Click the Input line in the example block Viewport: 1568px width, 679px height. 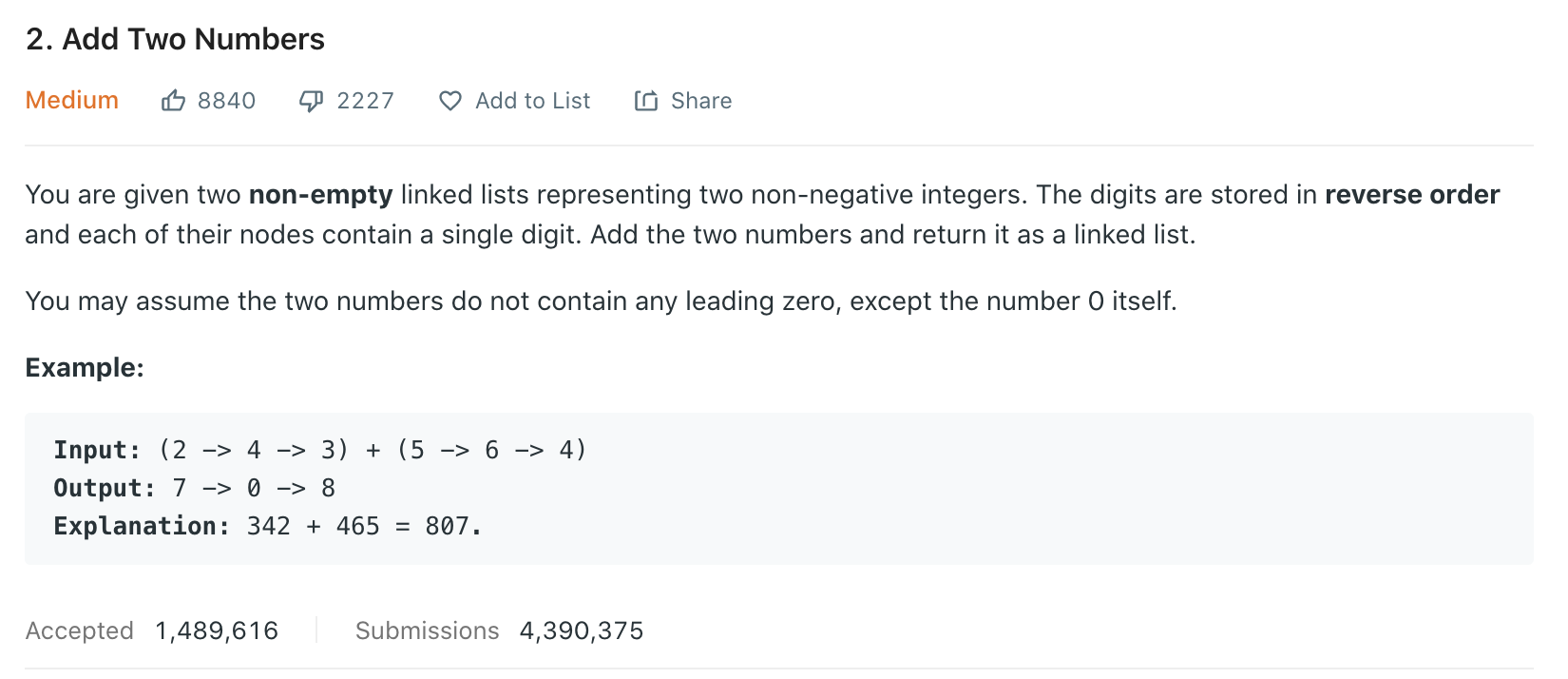(x=320, y=450)
